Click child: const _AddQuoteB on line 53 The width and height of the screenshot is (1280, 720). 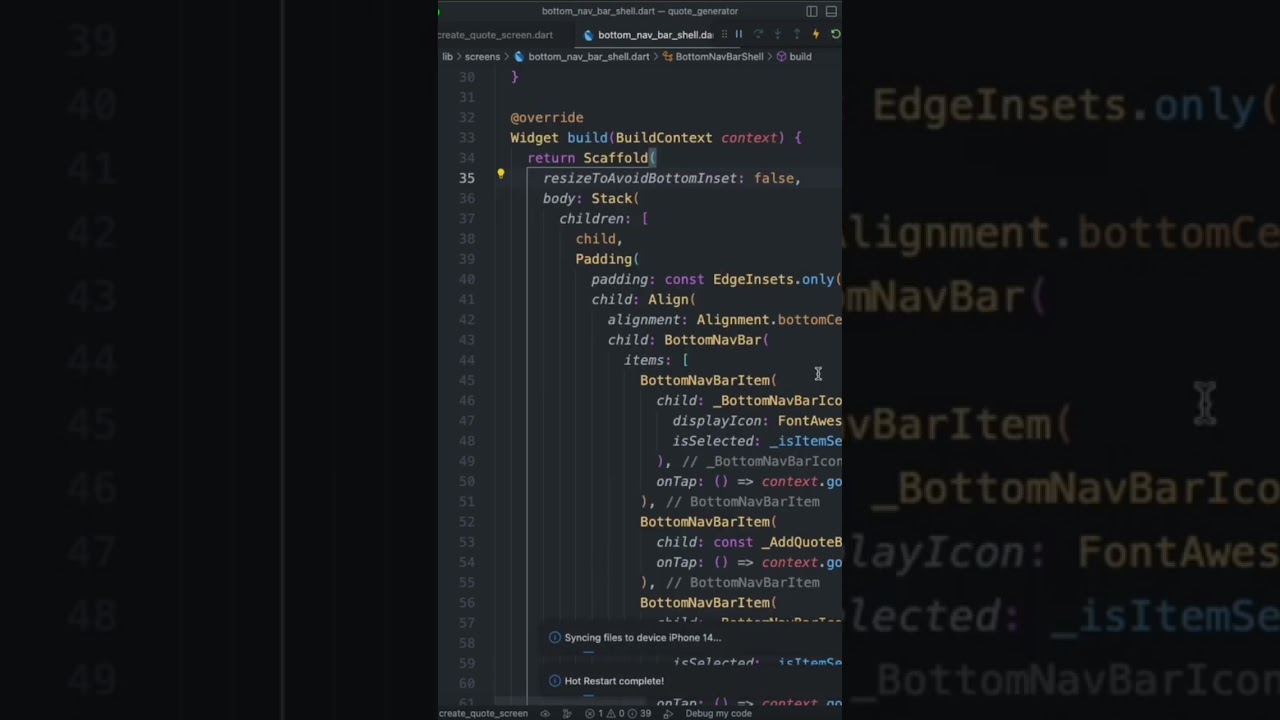pyautogui.click(x=748, y=542)
